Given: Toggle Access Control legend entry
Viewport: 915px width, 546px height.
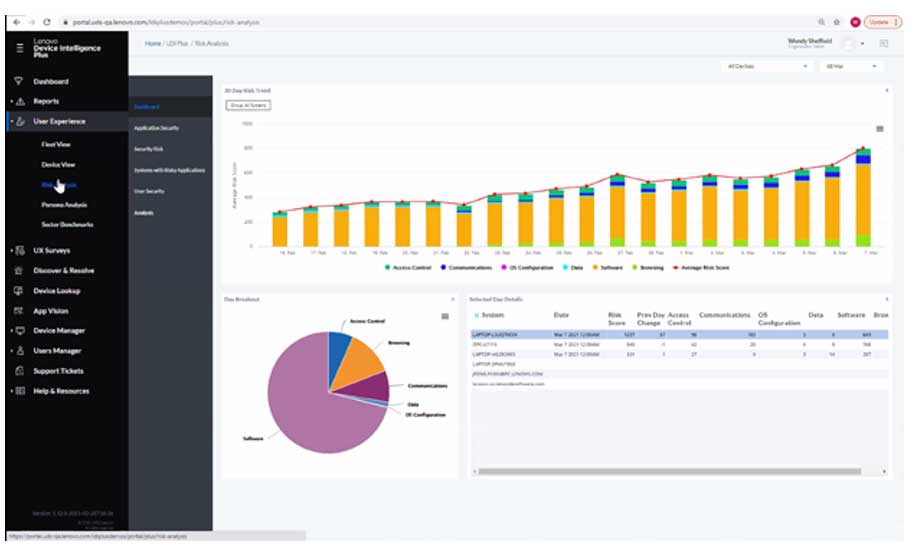Looking at the screenshot, I should pyautogui.click(x=411, y=267).
